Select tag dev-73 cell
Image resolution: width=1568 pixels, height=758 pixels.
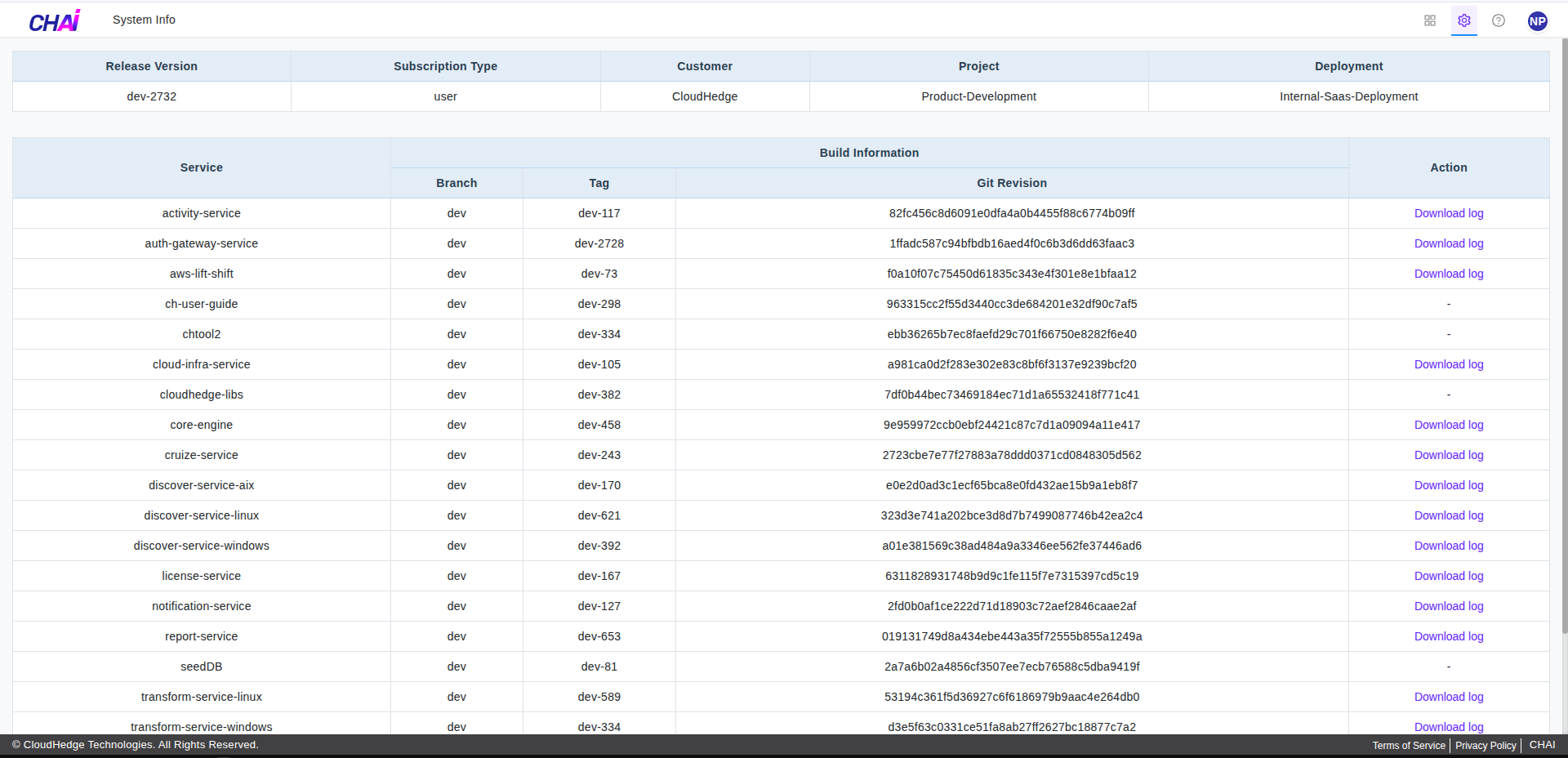click(599, 274)
